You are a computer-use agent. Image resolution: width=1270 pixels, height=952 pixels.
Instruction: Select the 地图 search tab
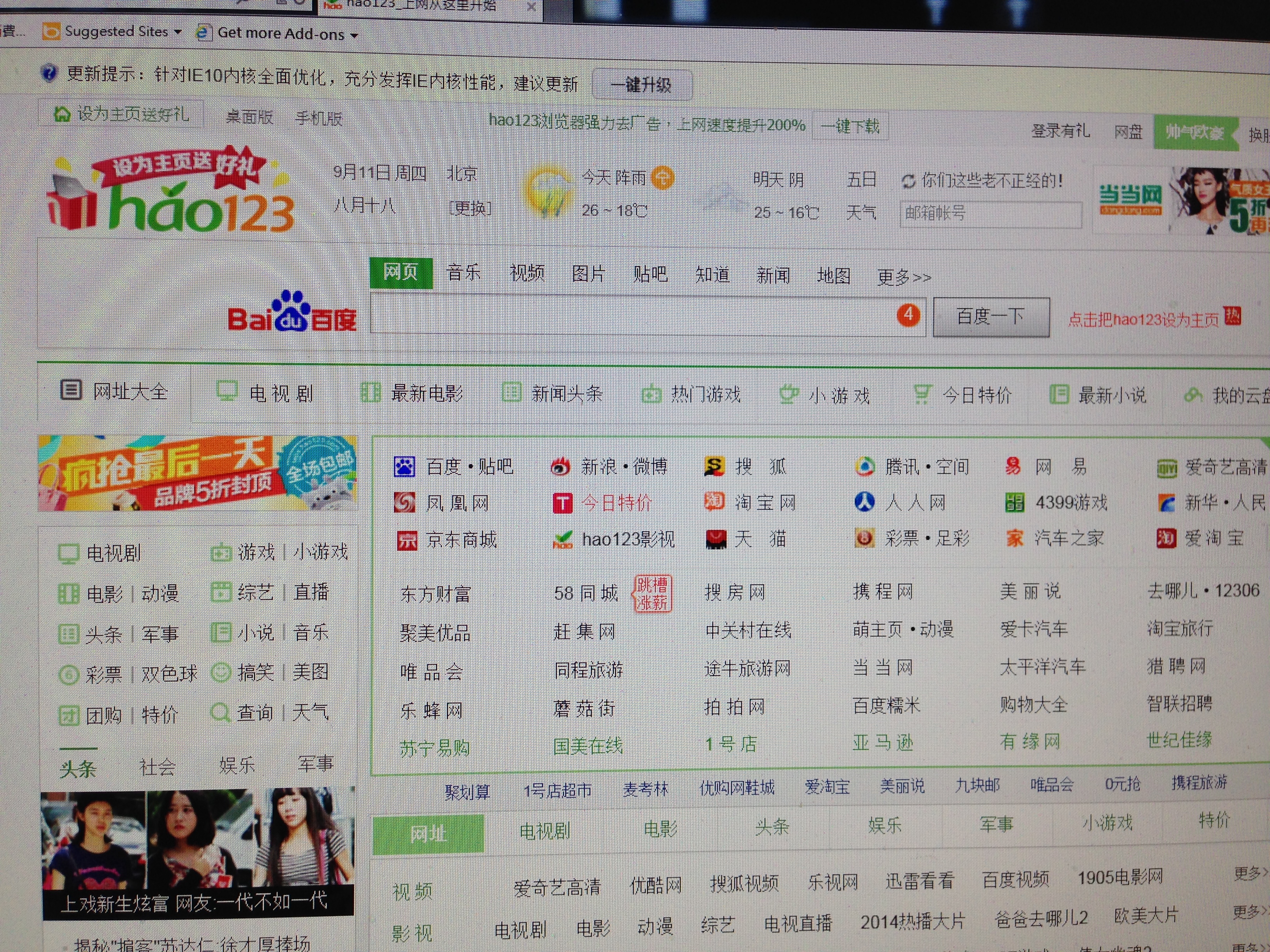(x=834, y=276)
